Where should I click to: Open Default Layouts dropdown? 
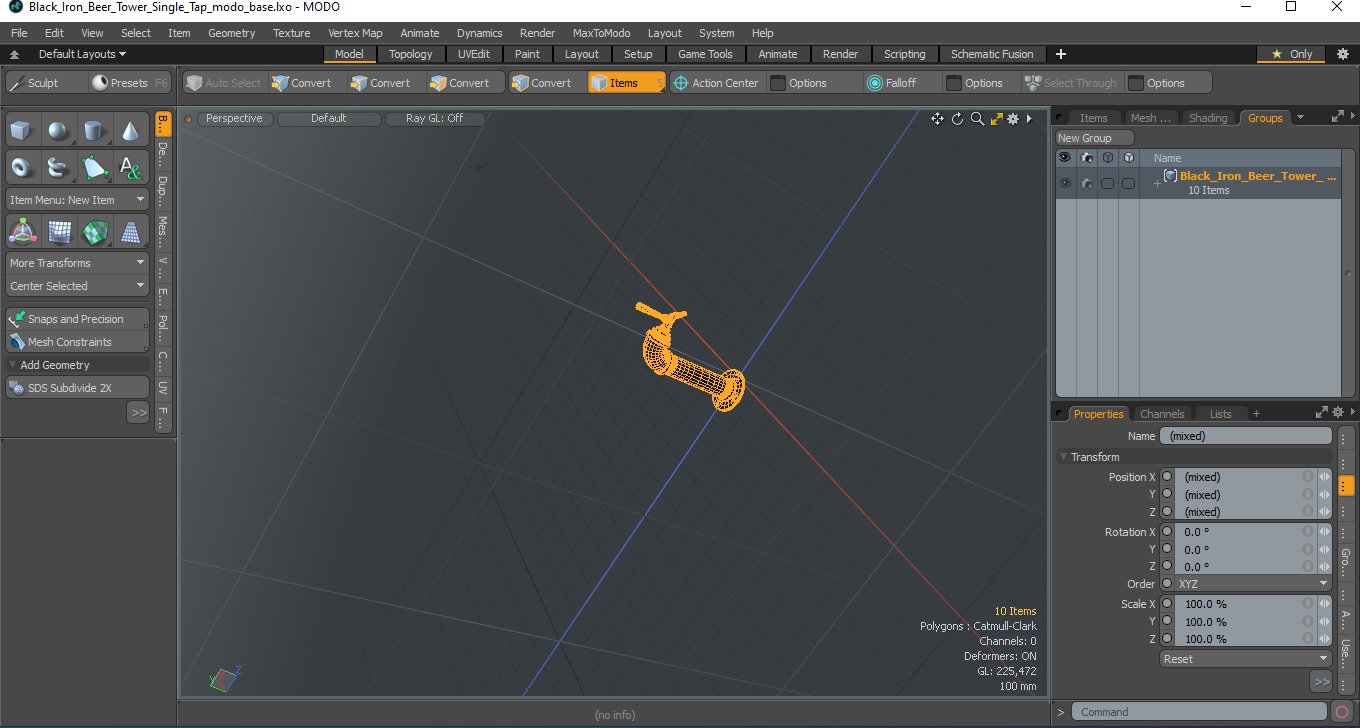tap(82, 54)
